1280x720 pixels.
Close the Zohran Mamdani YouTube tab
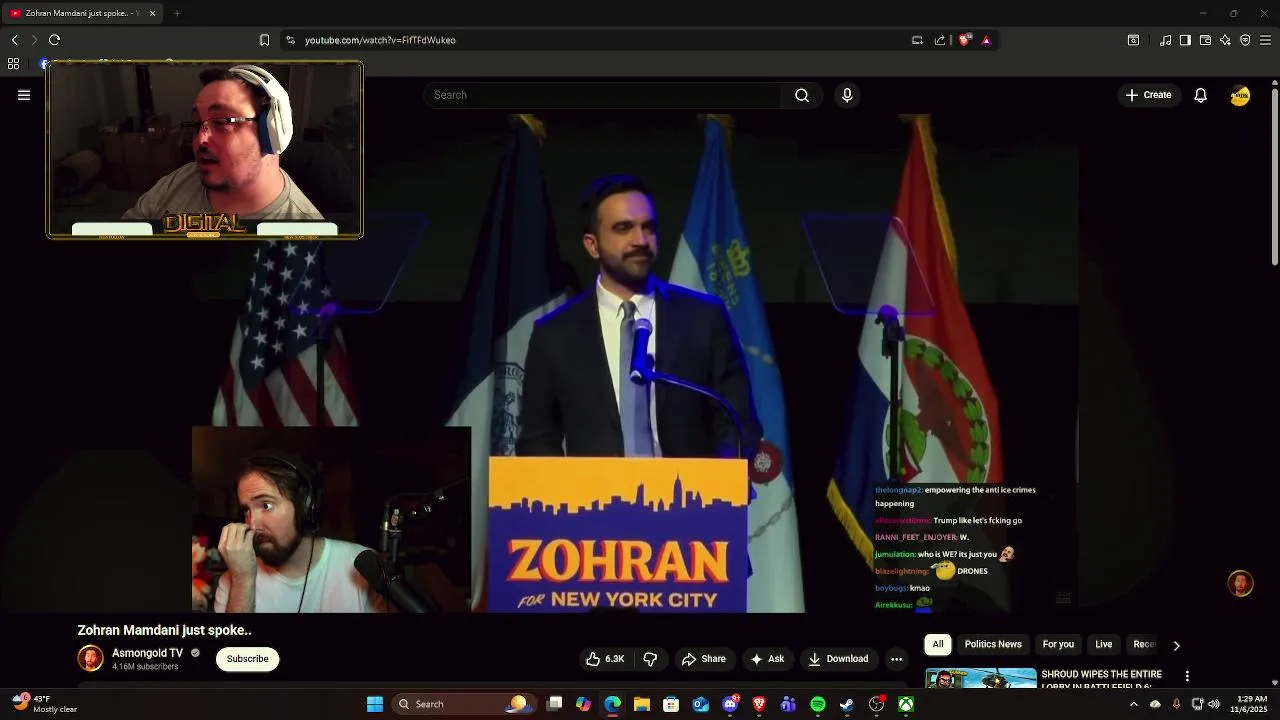tap(153, 13)
